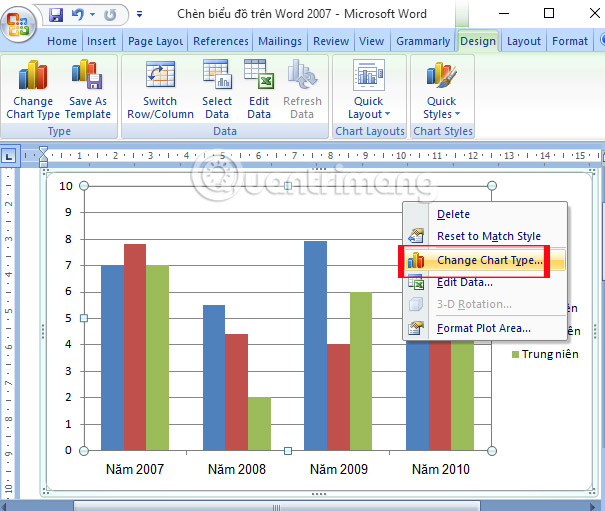The width and height of the screenshot is (605, 511).
Task: Select the chart Design tab
Action: point(478,41)
